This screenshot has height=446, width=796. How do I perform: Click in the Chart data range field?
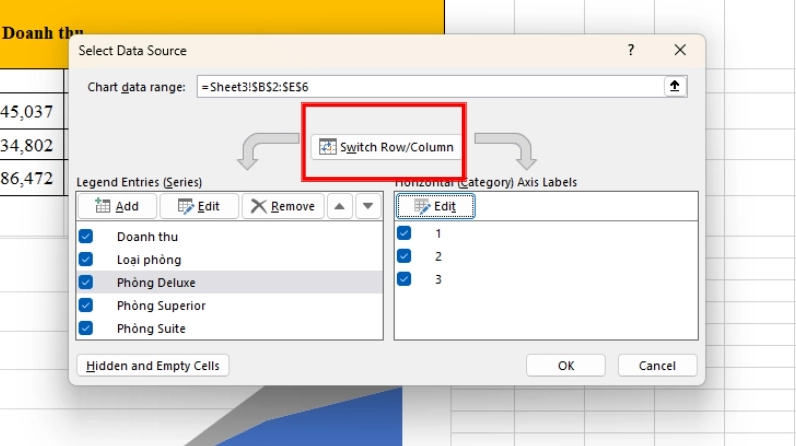point(430,87)
